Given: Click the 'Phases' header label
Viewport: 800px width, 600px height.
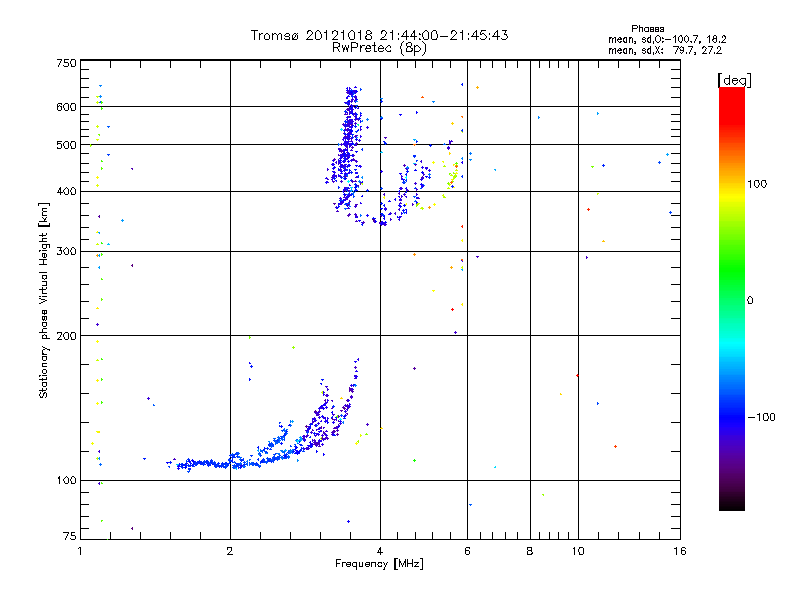Looking at the screenshot, I should (x=647, y=29).
